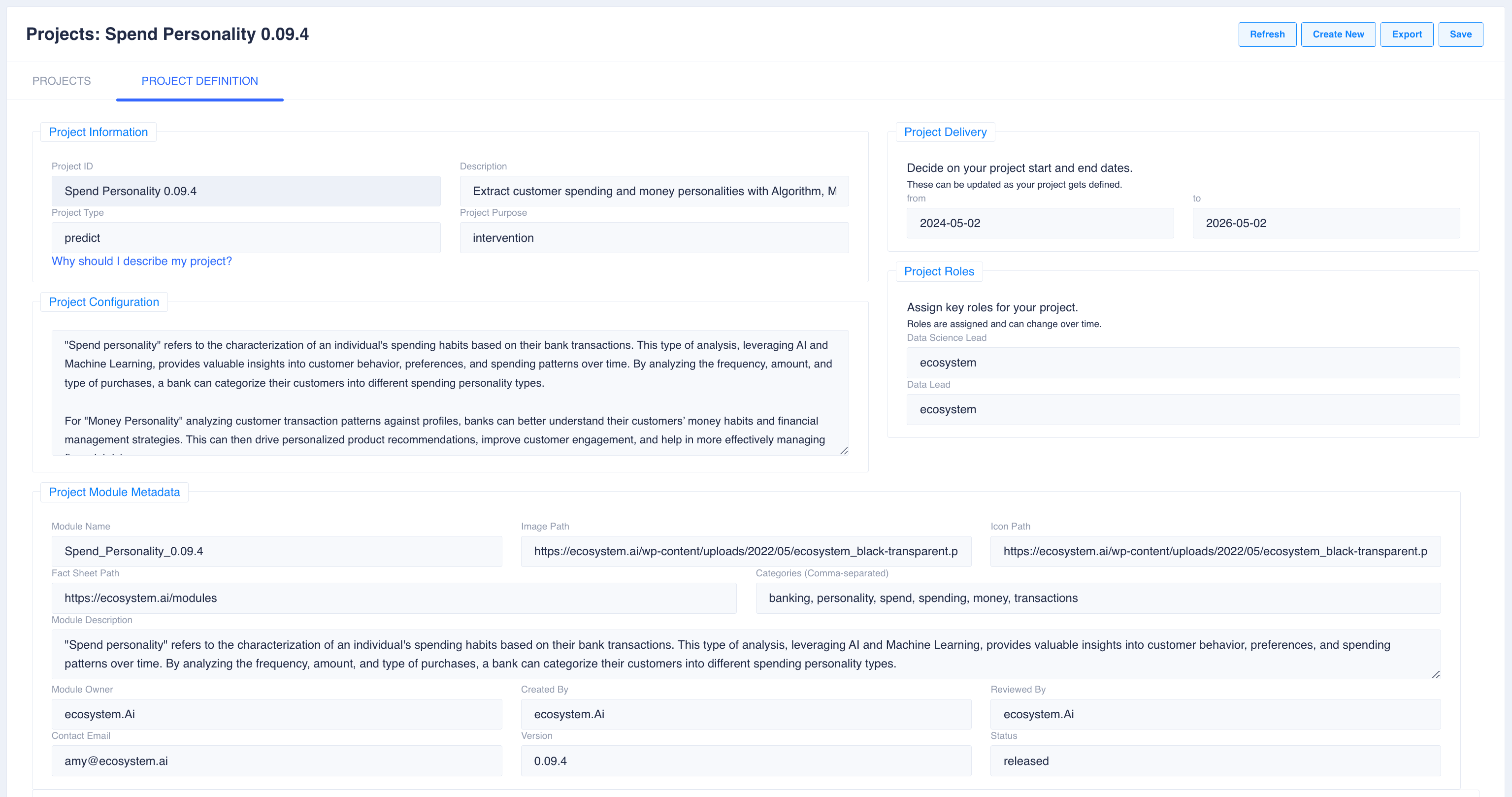Screen dimensions: 1512x797
Task: Click the Module Name field
Action: (x=276, y=551)
